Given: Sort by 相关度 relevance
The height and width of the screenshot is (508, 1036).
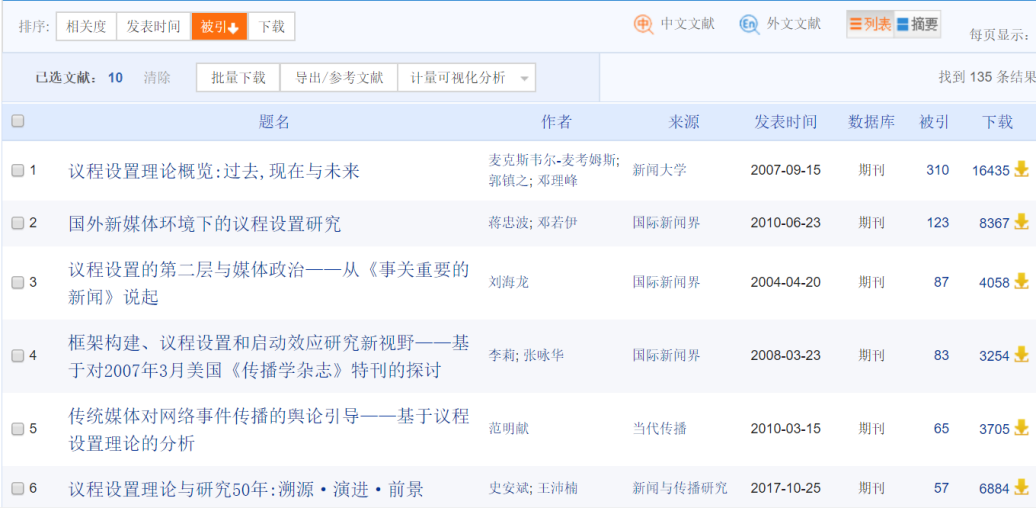Looking at the screenshot, I should (86, 27).
